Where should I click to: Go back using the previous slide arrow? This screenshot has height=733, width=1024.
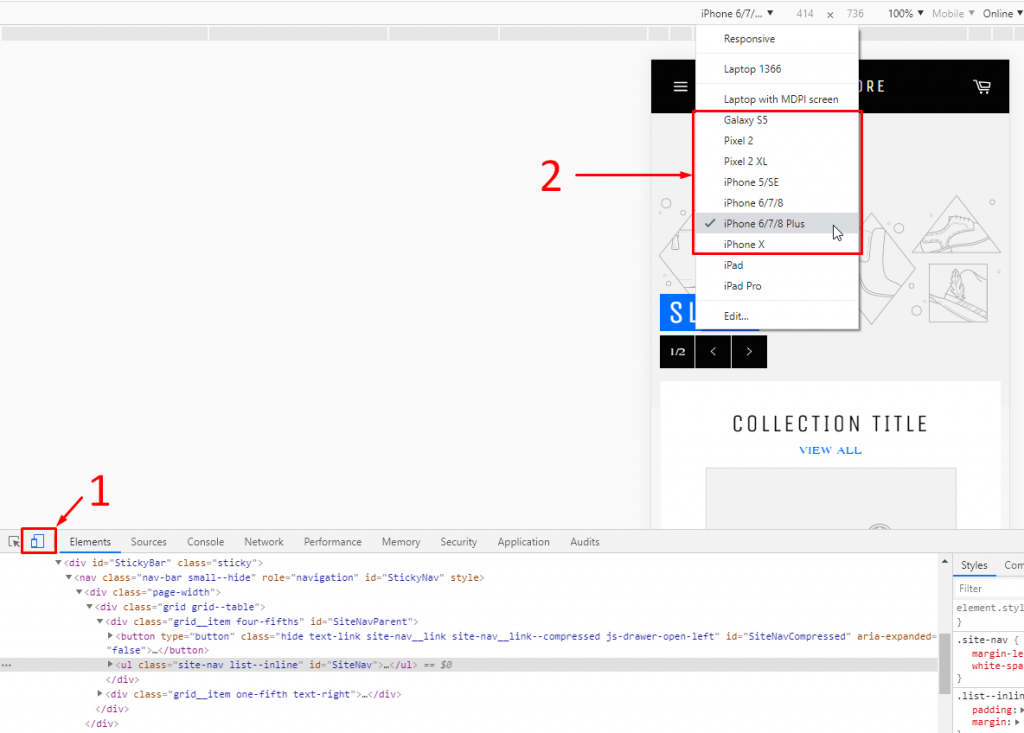click(x=713, y=352)
